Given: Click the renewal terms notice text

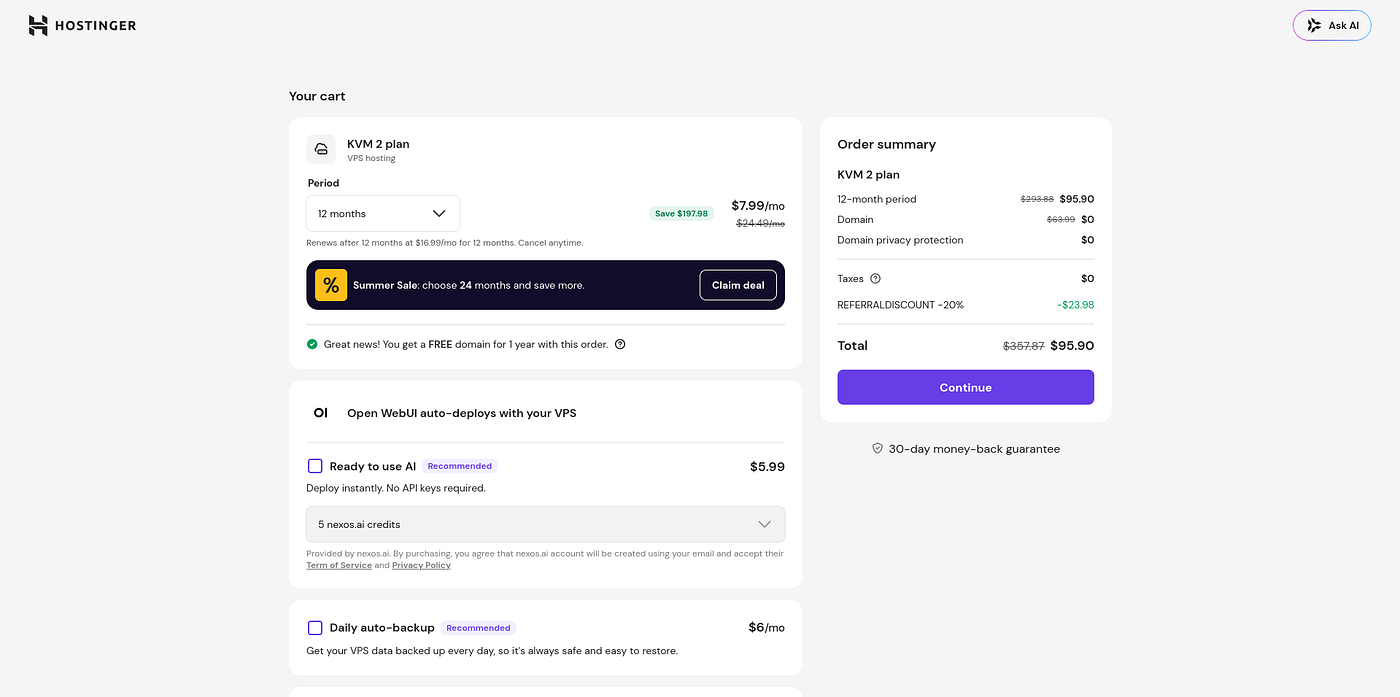Looking at the screenshot, I should [x=444, y=243].
